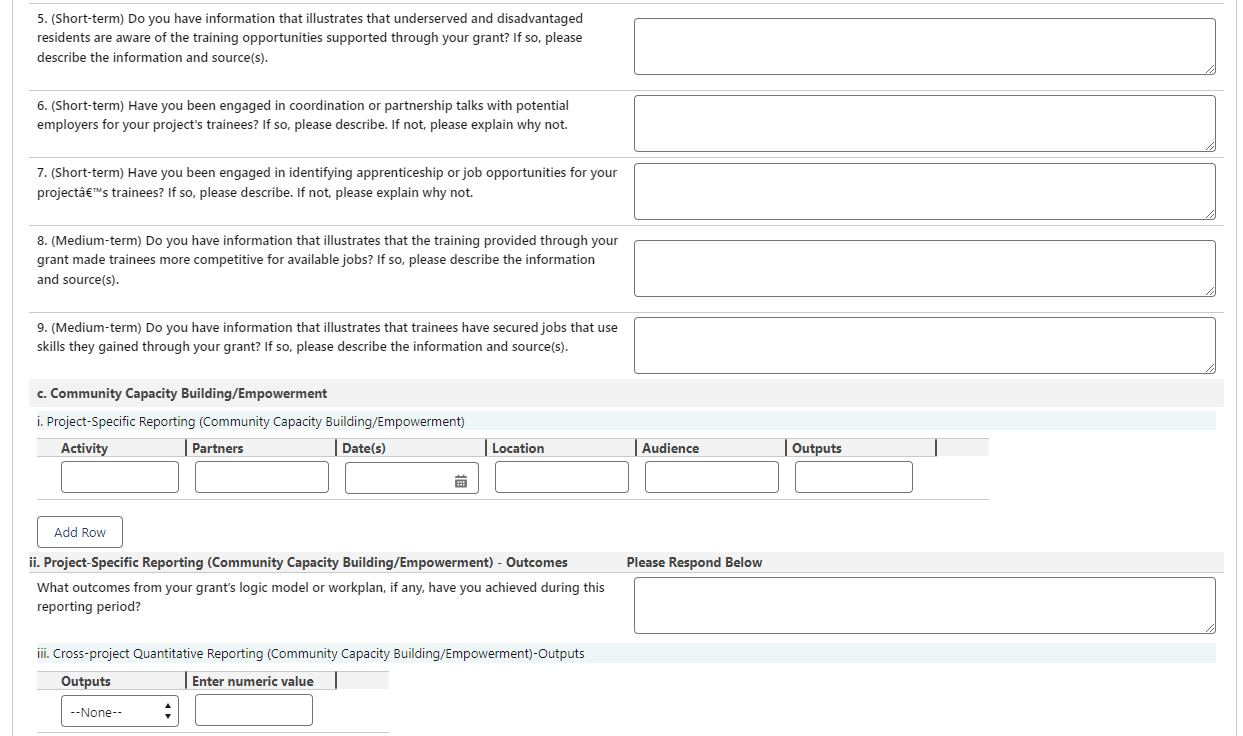The image size is (1243, 736).
Task: Focus the question 9 secured jobs textarea
Action: 925,346
